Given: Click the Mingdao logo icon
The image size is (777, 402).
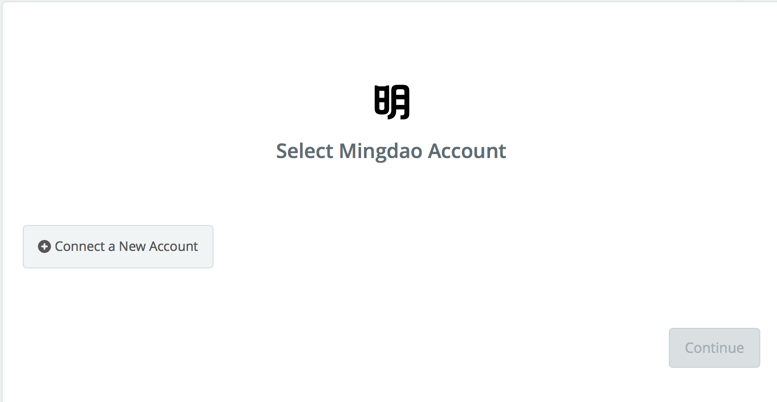Looking at the screenshot, I should (x=391, y=102).
